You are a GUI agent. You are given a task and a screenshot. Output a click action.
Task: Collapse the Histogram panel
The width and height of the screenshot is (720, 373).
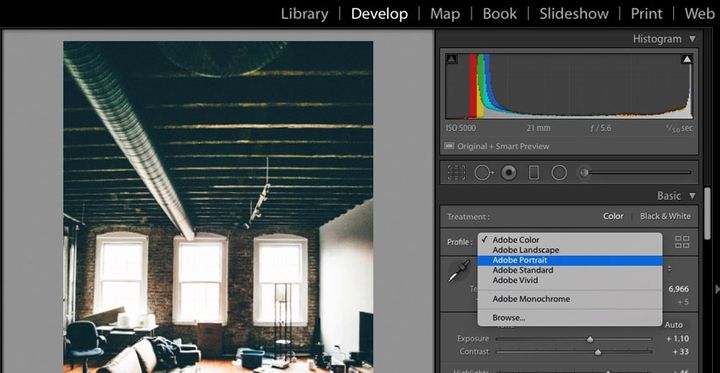(692, 39)
